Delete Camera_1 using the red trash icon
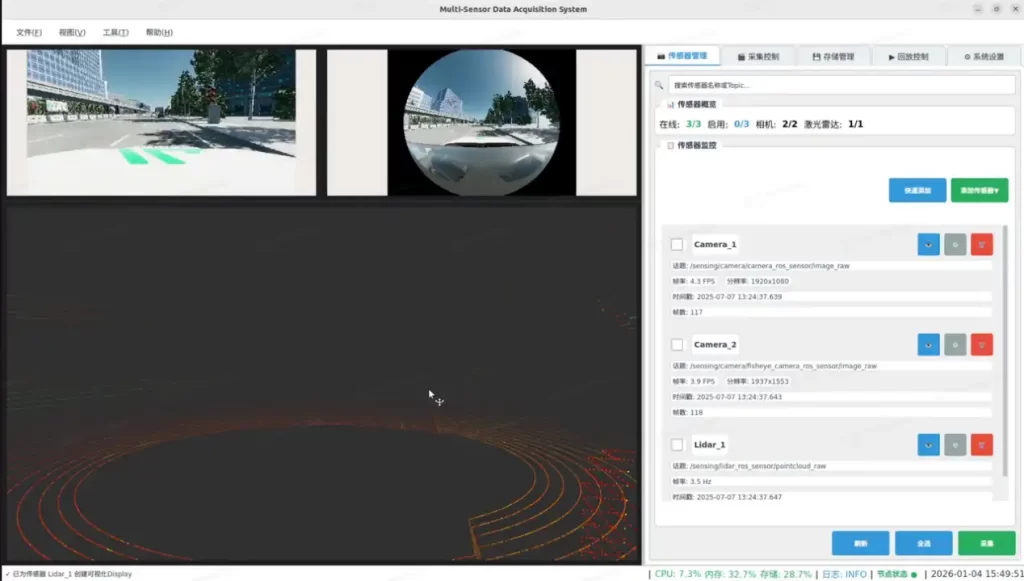Screen dimensions: 1024x581 click(981, 244)
